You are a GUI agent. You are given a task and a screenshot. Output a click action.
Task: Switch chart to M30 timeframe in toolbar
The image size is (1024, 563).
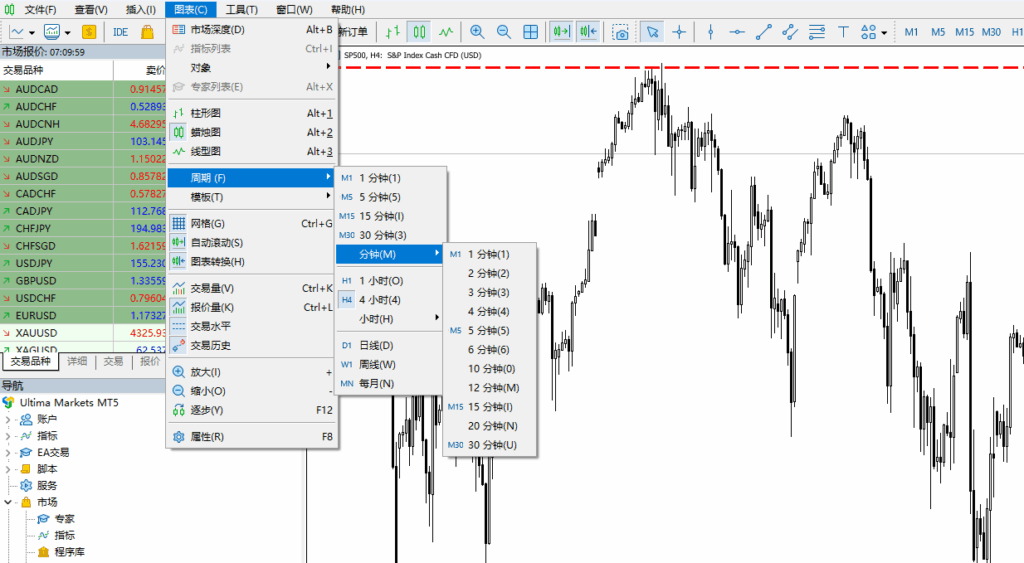click(991, 31)
